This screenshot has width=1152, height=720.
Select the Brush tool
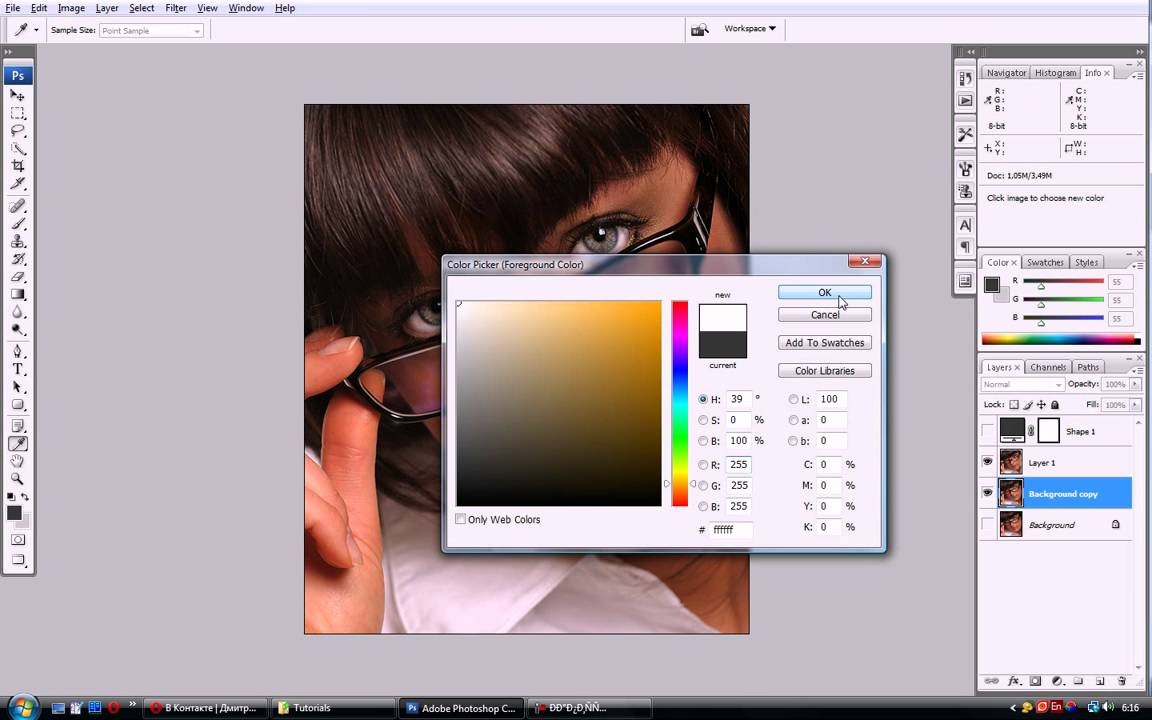coord(17,224)
